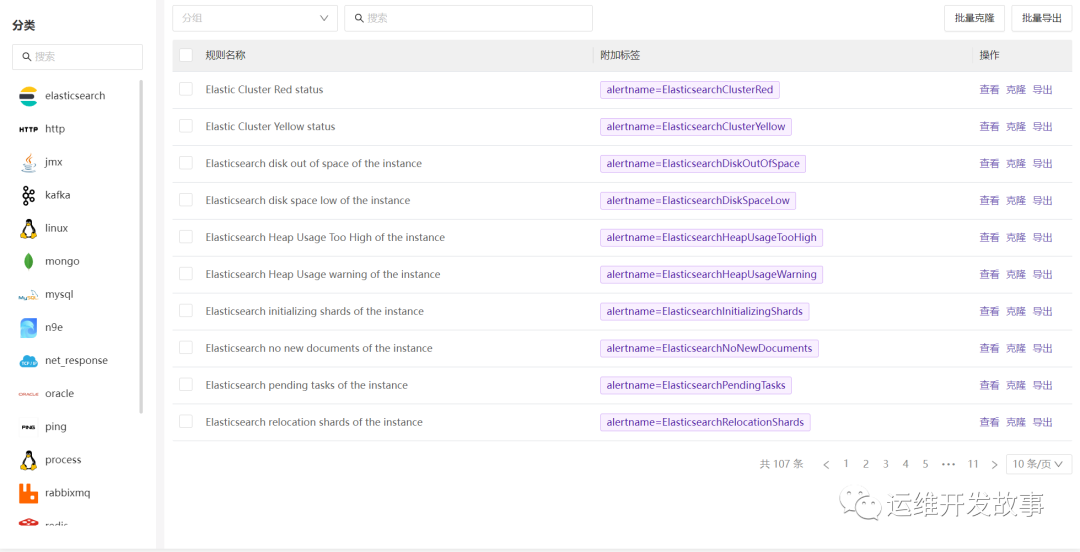1080x552 pixels.
Task: Open the net_response cloud icon
Action: pos(28,361)
